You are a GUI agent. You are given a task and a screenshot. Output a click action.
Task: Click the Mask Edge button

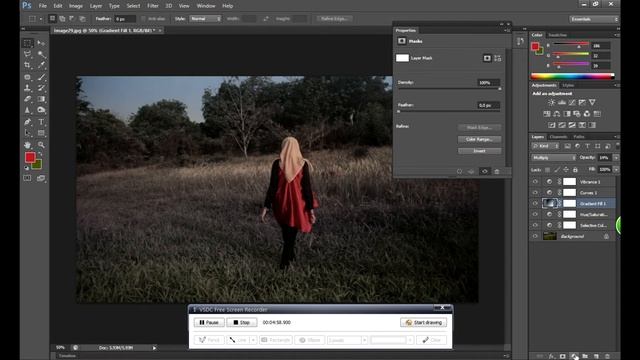coord(480,128)
